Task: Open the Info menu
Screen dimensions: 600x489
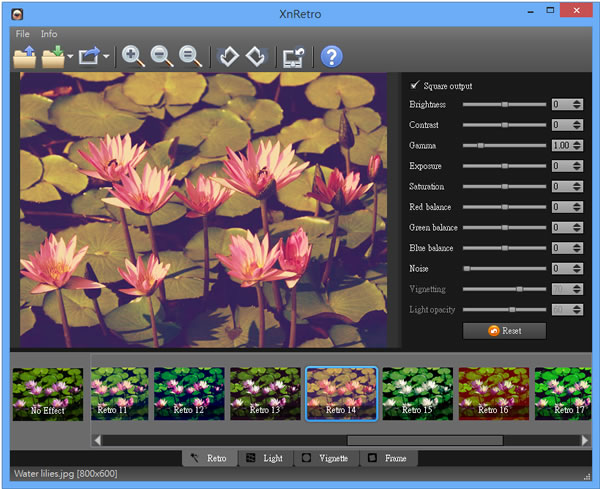Action: click(49, 34)
